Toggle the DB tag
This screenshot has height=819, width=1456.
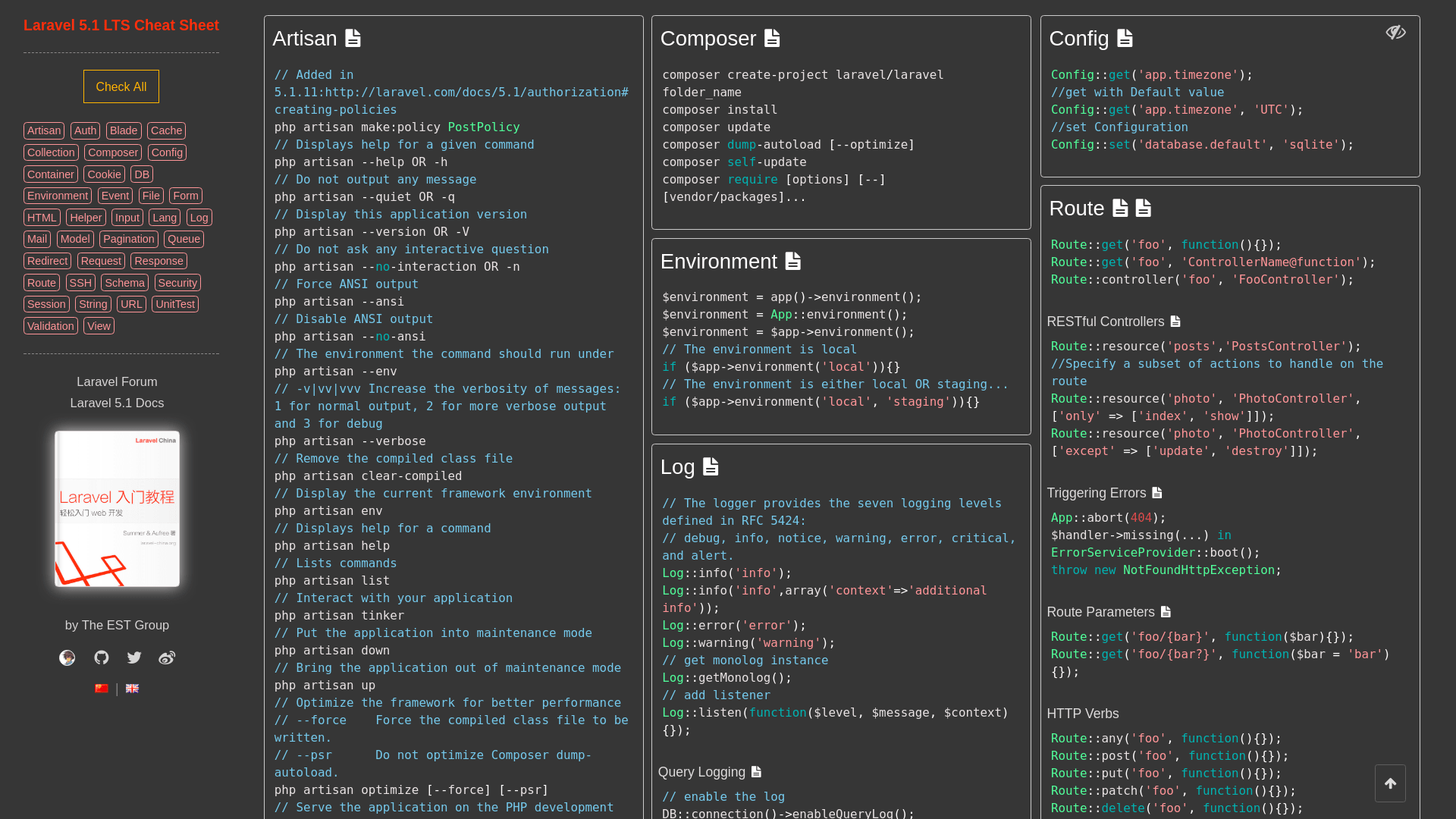point(142,174)
